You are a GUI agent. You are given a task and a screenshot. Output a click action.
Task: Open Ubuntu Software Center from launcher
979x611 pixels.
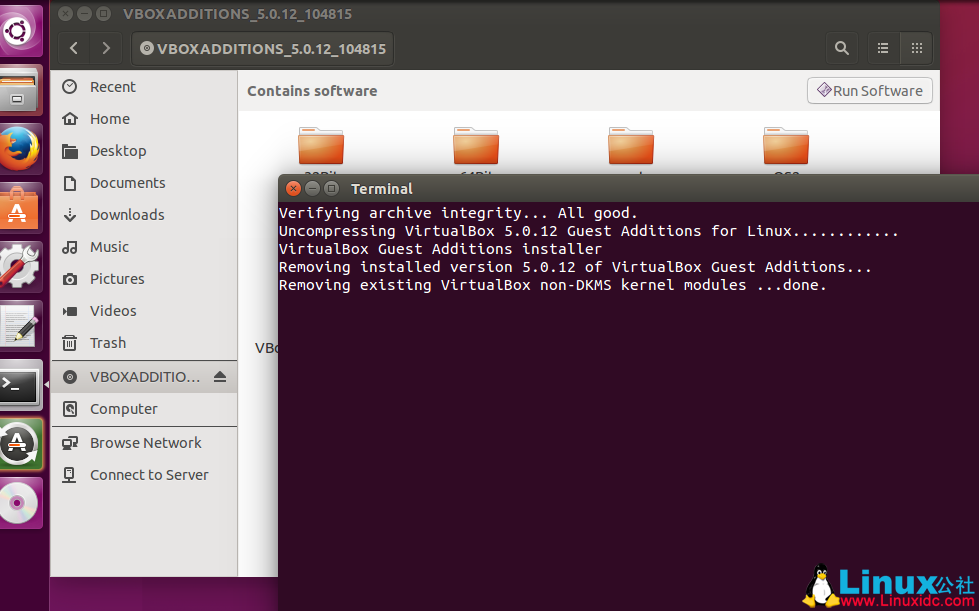[x=20, y=208]
